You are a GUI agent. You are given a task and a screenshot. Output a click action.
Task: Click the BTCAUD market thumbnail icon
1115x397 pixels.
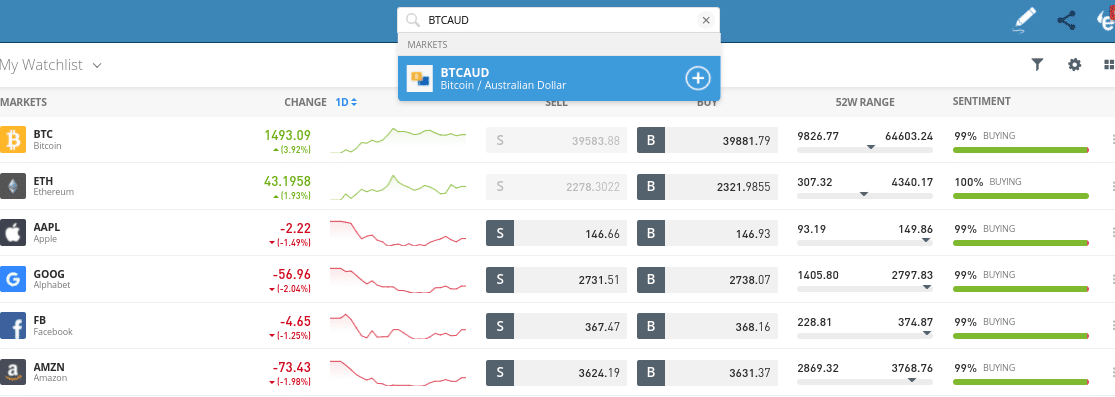pyautogui.click(x=420, y=78)
